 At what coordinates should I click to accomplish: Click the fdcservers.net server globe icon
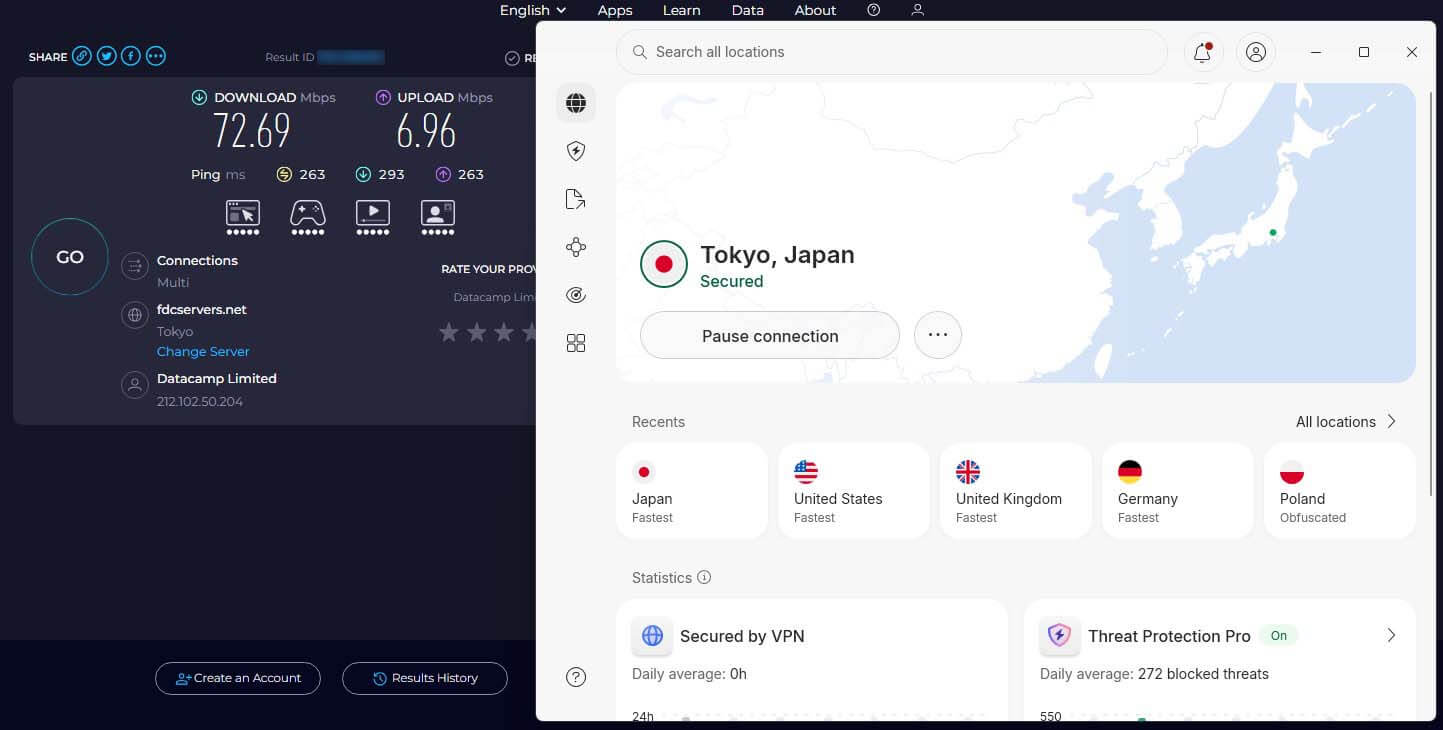(135, 316)
